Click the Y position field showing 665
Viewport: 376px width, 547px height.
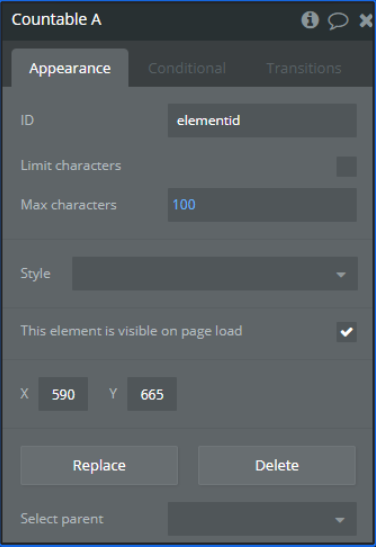point(152,394)
